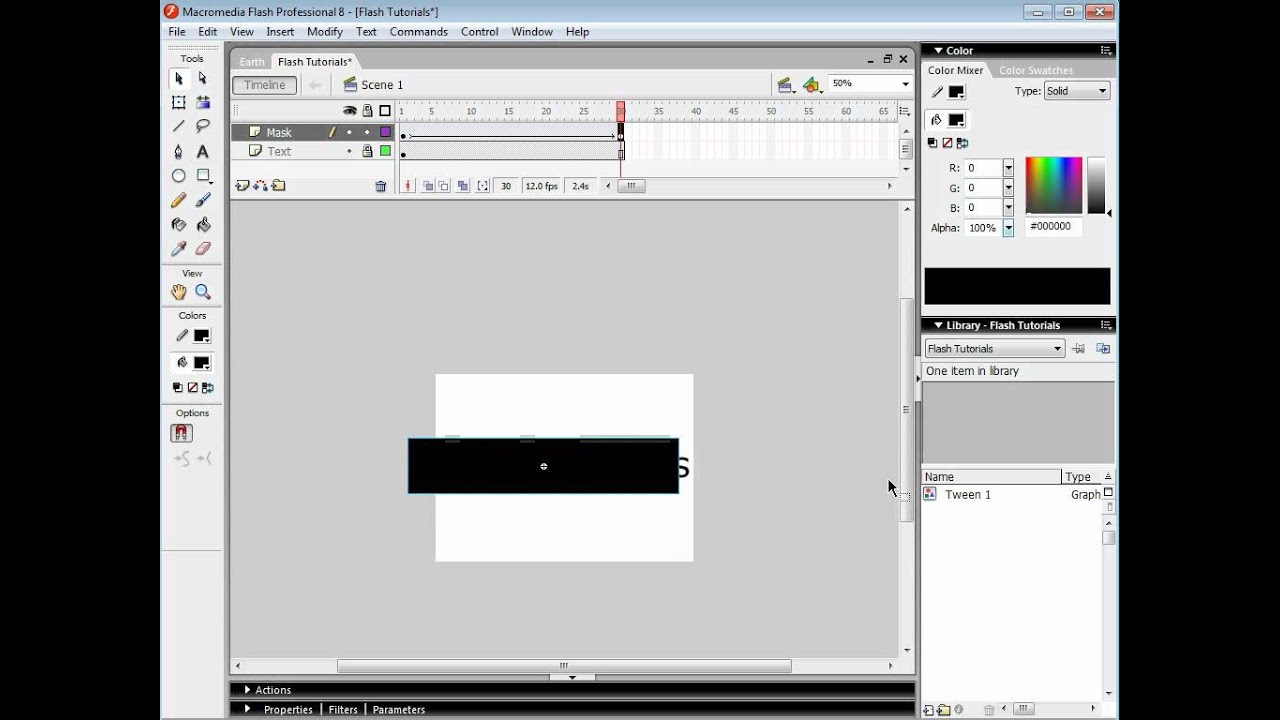Open the Modify menu
The width and height of the screenshot is (1280, 720).
point(325,32)
